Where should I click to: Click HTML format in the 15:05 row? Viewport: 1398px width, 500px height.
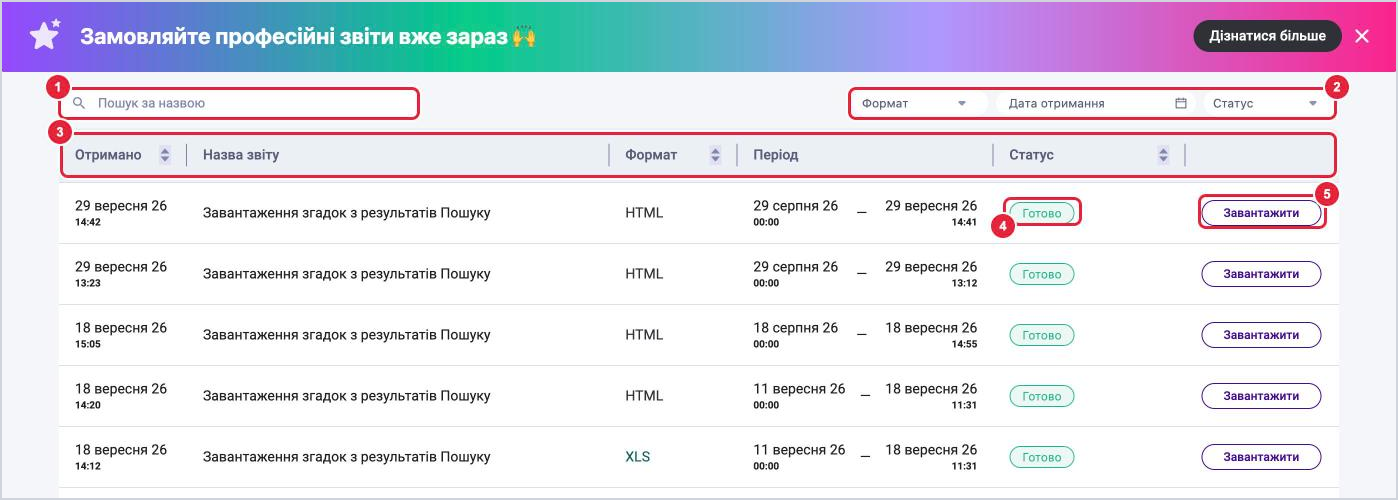click(644, 335)
